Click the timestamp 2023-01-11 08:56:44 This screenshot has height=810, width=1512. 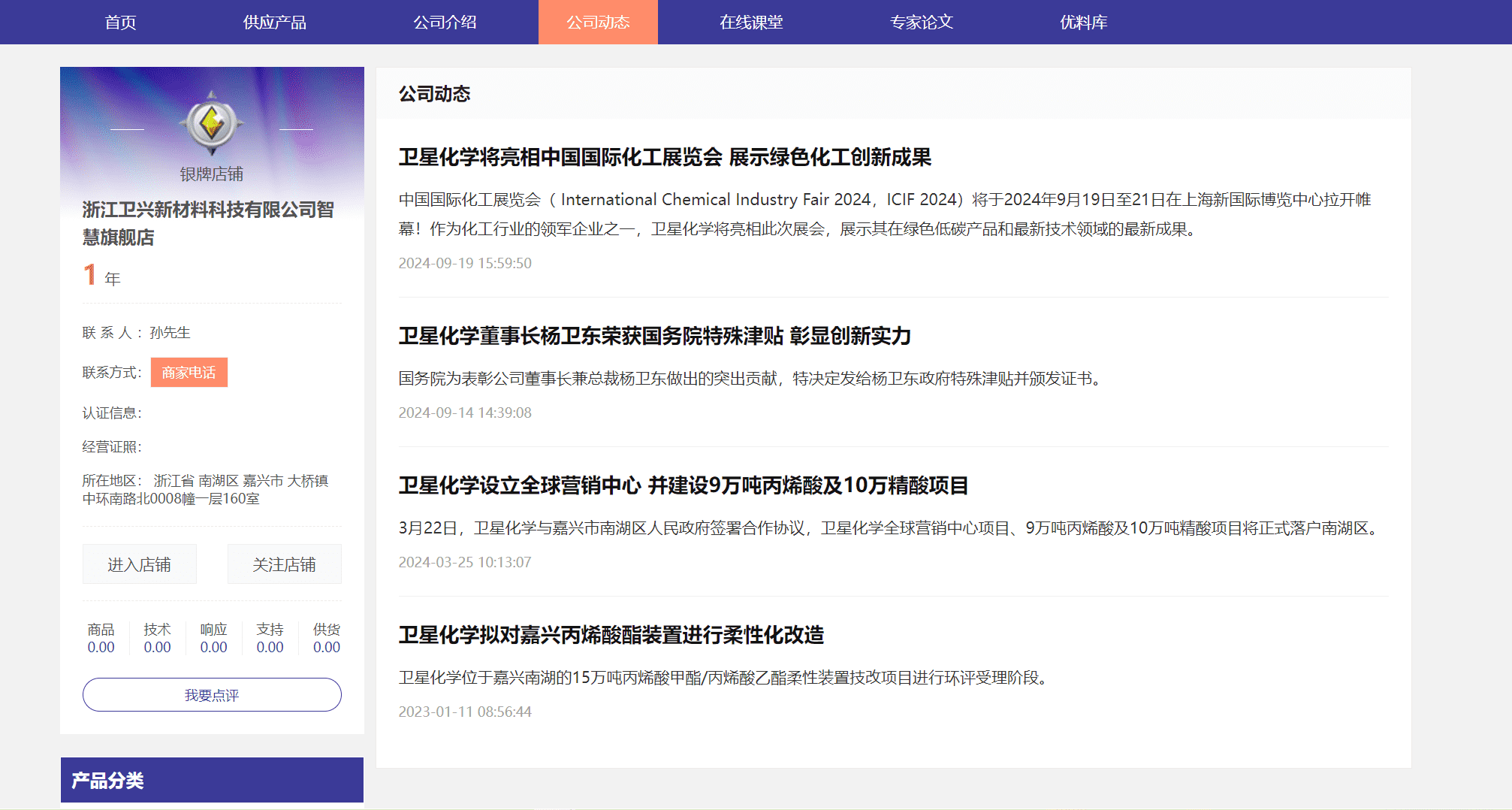pyautogui.click(x=465, y=712)
